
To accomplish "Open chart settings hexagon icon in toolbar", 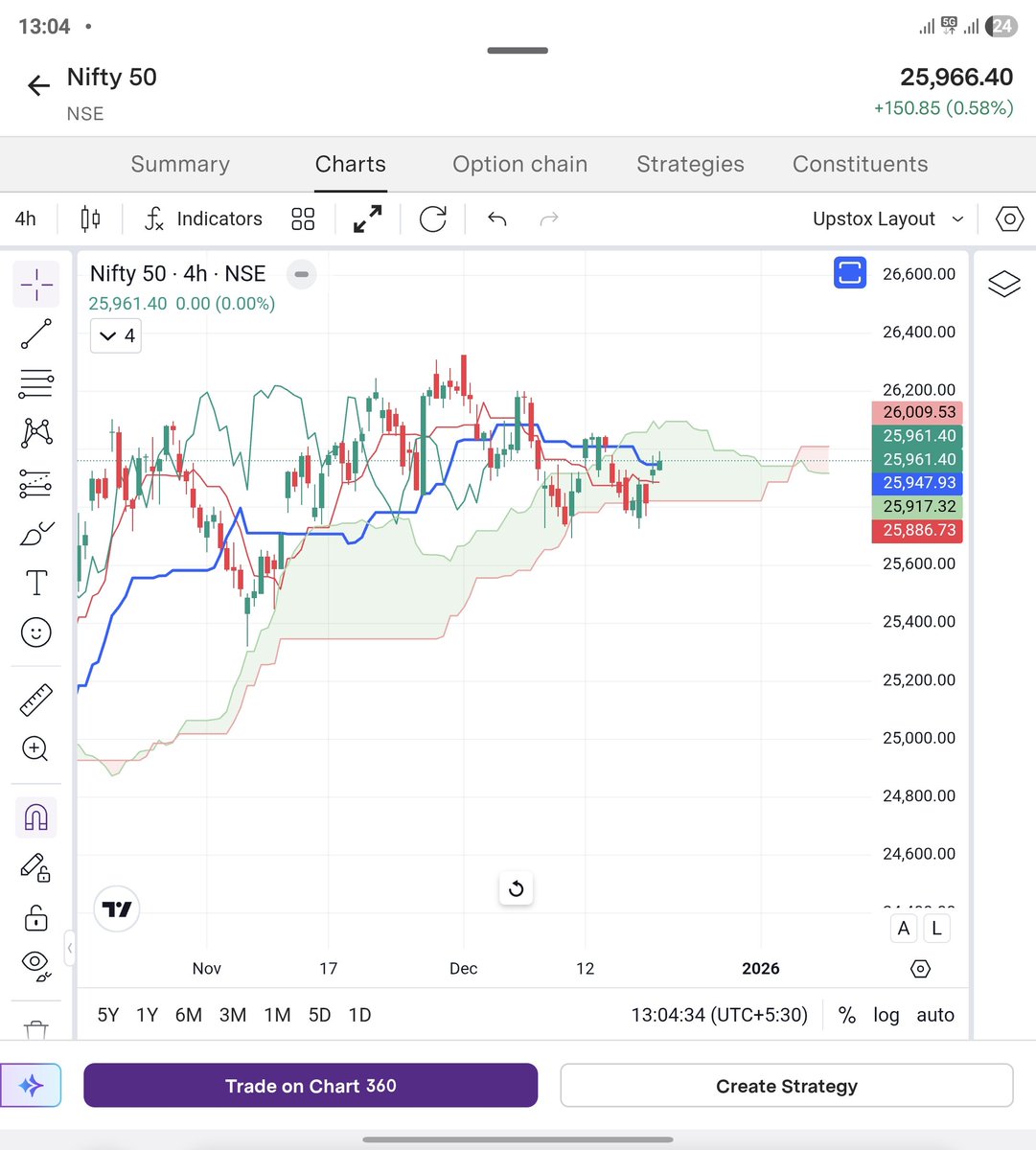I will click(1009, 218).
